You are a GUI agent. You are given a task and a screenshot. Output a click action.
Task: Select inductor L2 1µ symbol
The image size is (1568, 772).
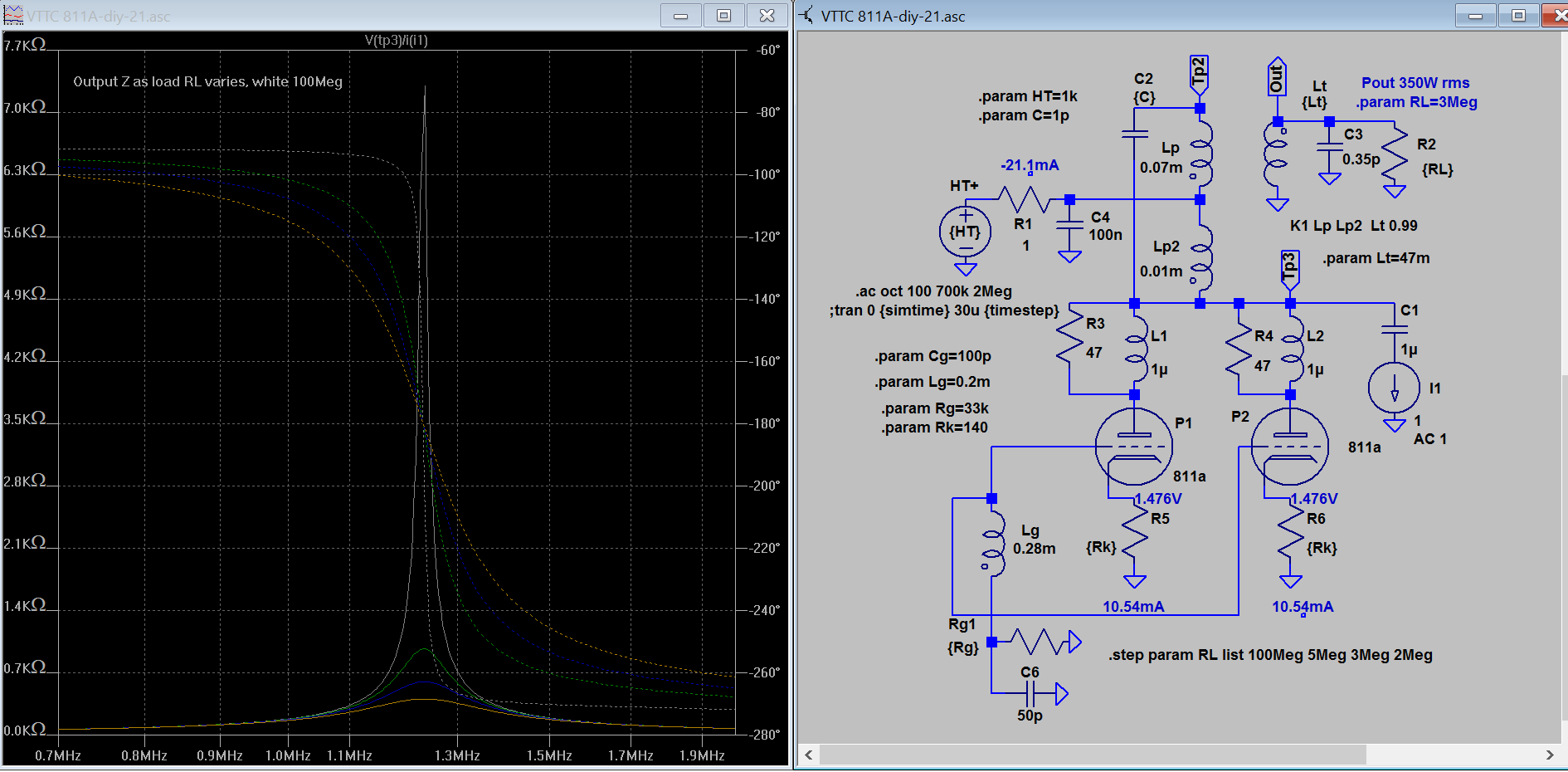(1292, 349)
